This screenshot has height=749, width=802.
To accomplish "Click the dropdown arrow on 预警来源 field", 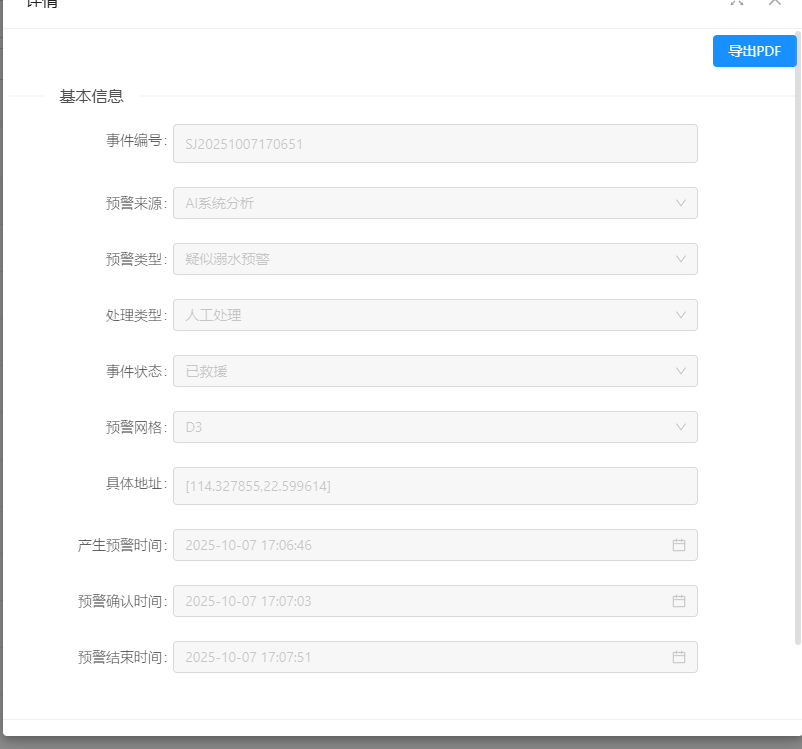I will tap(683, 202).
